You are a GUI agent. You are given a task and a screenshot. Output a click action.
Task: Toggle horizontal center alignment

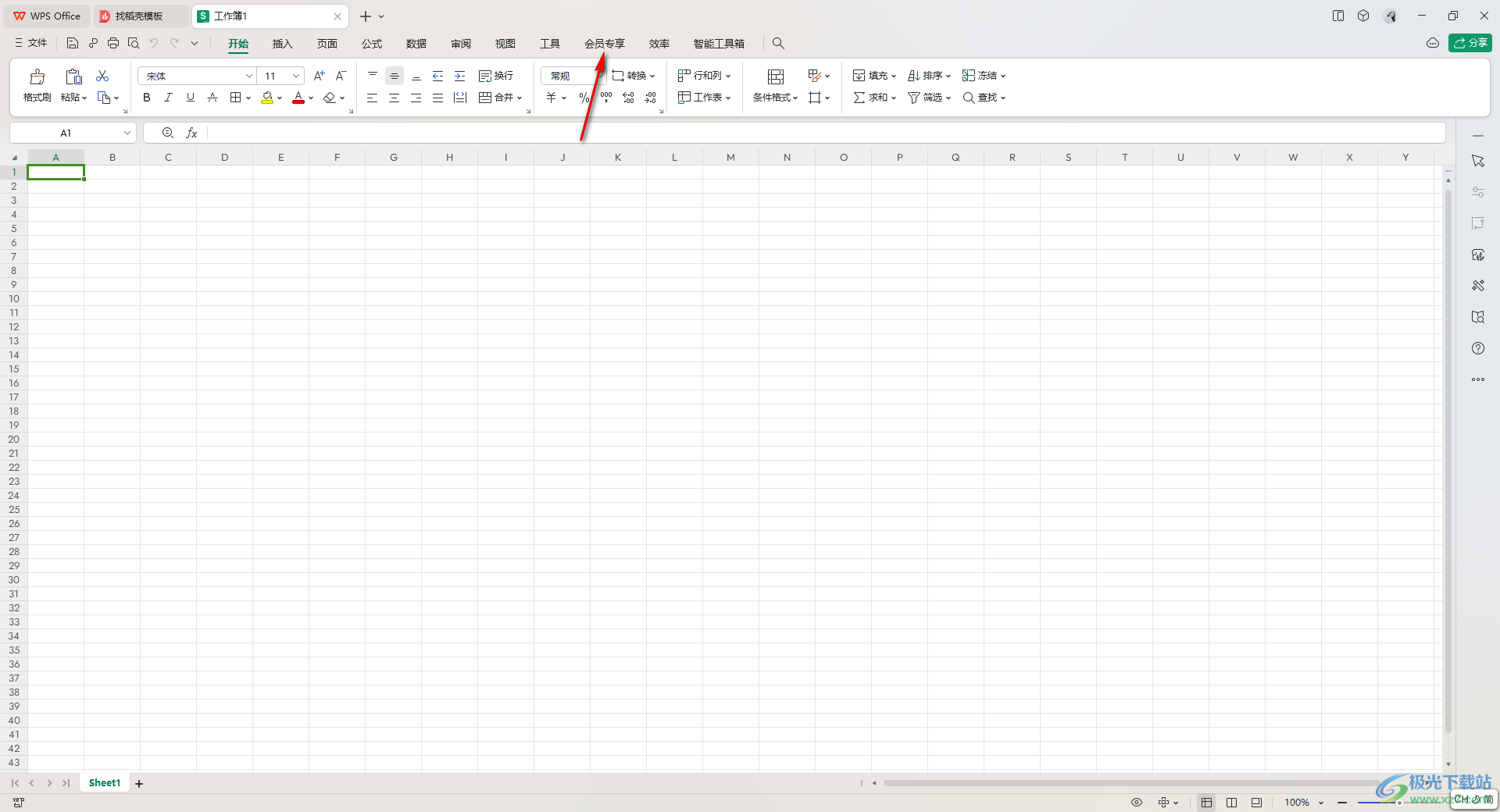(395, 98)
